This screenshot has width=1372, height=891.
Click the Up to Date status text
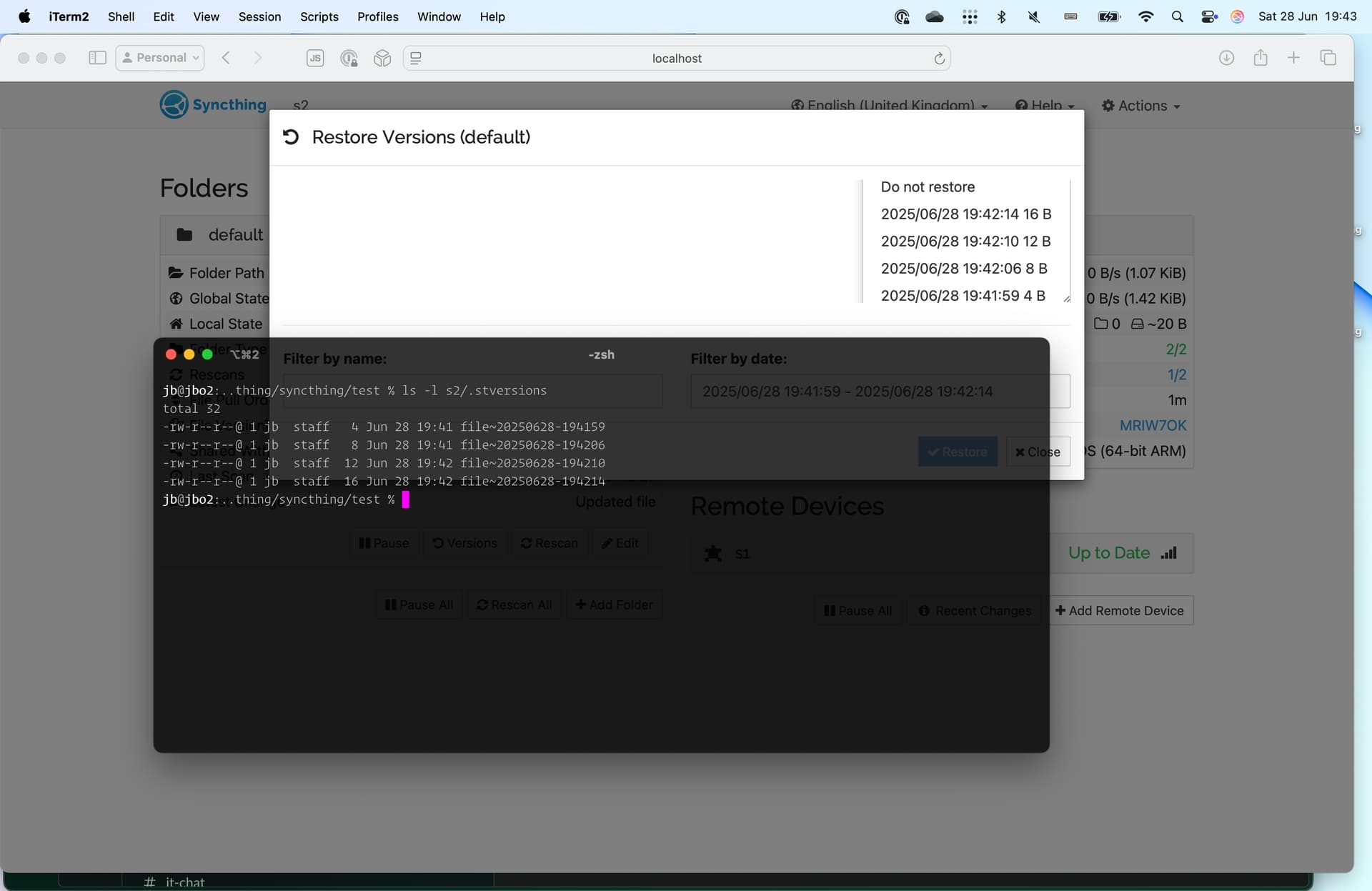1109,553
